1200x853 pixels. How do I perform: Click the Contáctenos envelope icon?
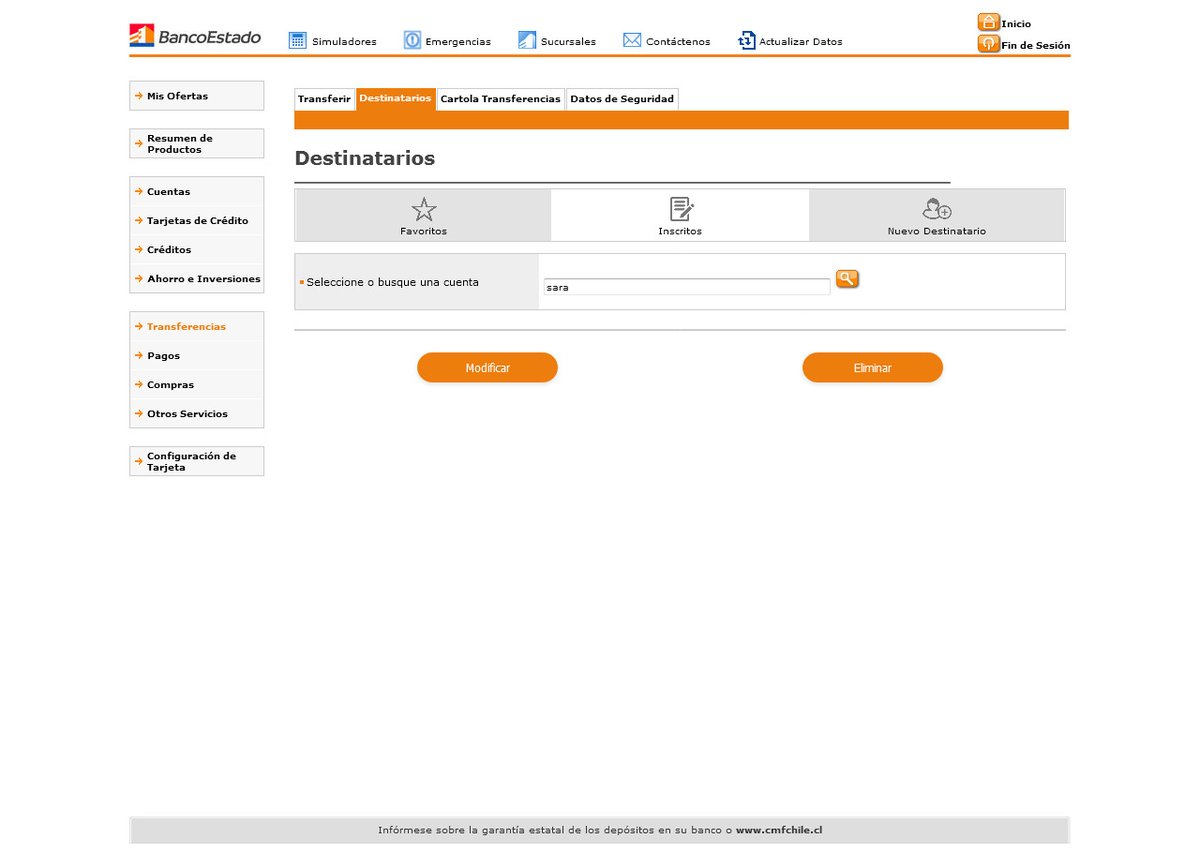tap(632, 40)
